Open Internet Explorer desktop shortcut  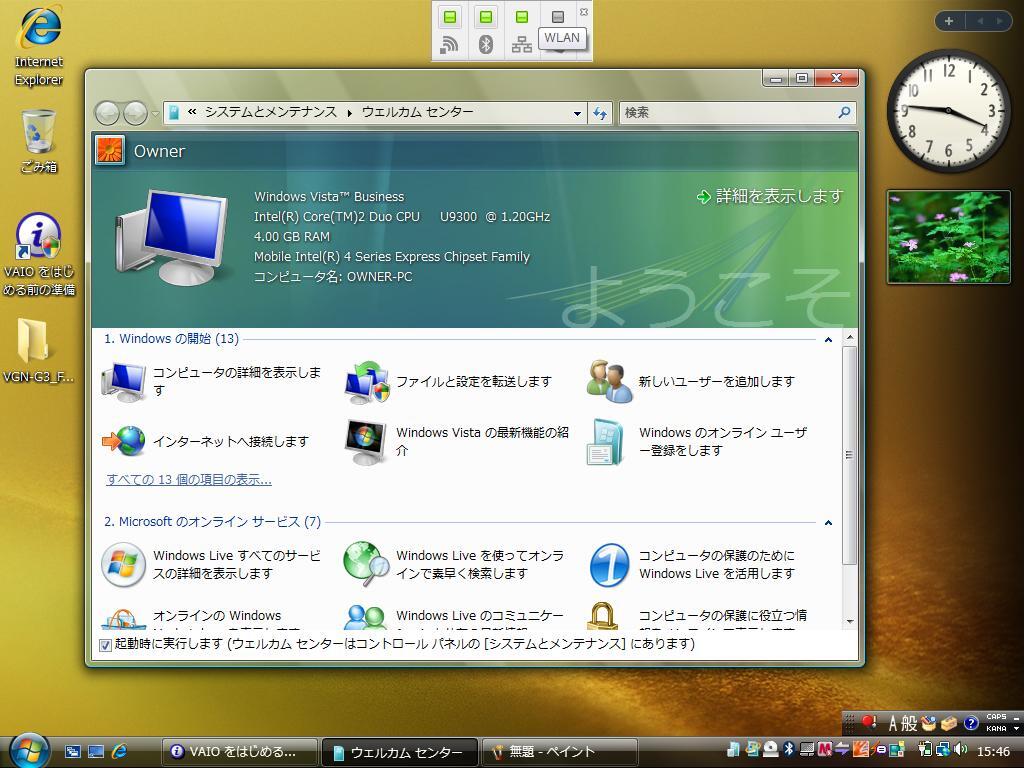click(x=39, y=46)
